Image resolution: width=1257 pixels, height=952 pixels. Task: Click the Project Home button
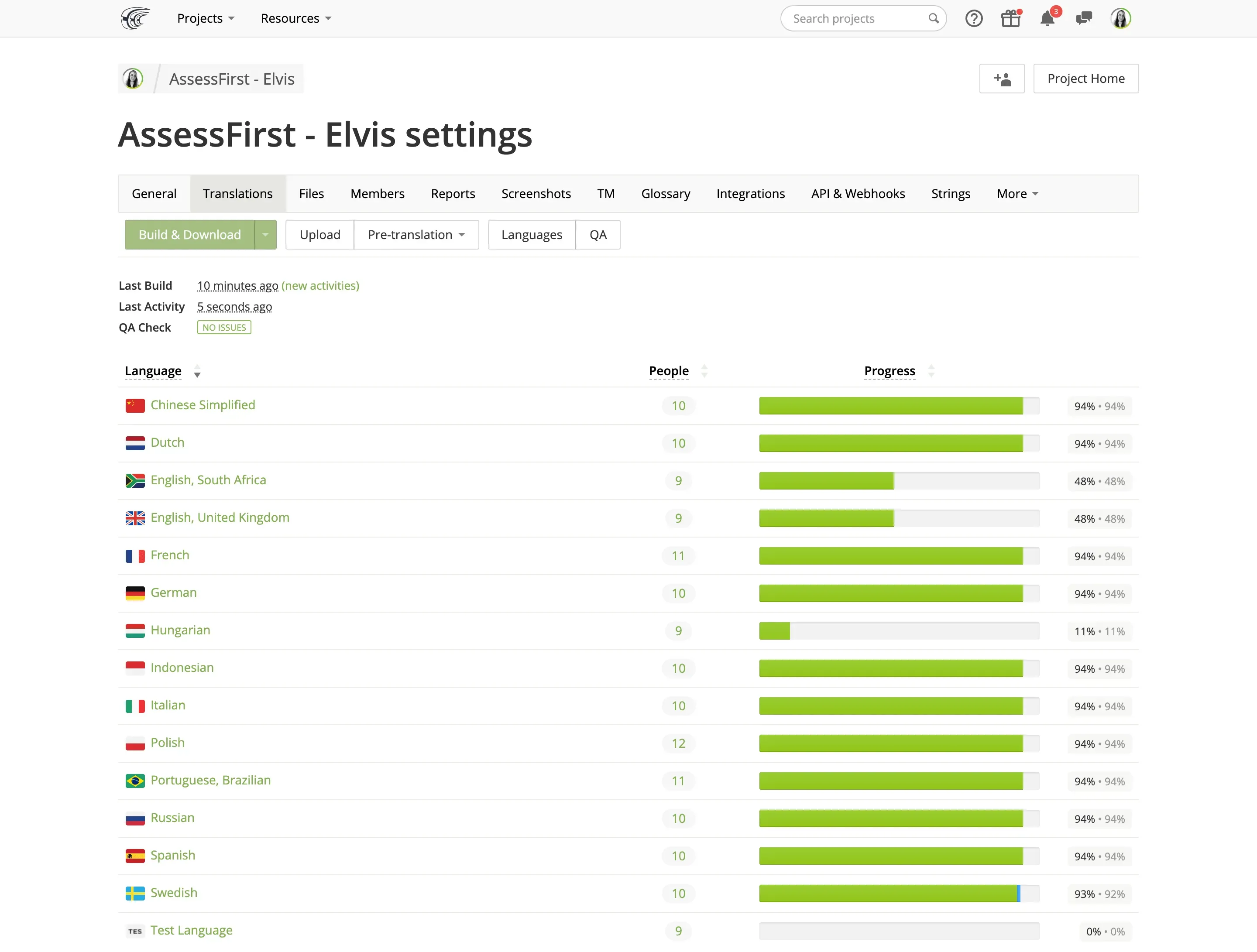coord(1085,79)
